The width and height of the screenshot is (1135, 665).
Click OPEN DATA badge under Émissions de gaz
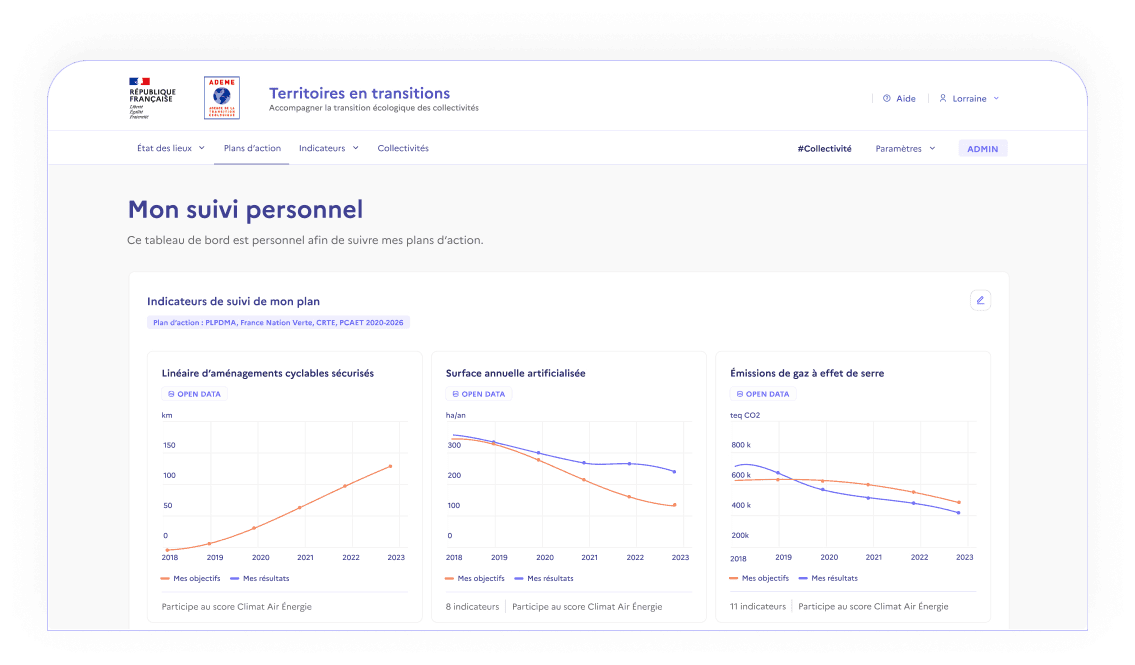click(x=763, y=394)
